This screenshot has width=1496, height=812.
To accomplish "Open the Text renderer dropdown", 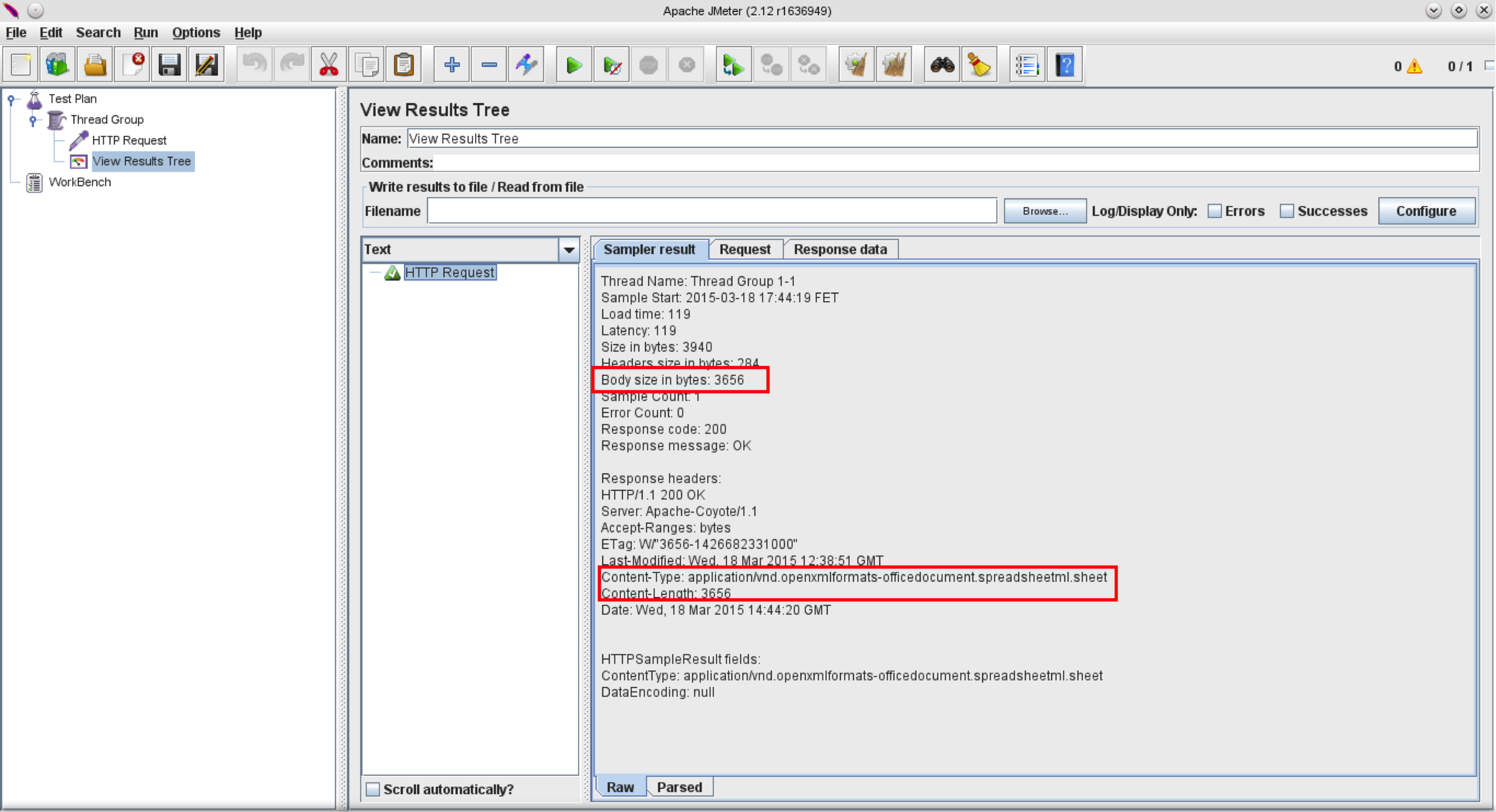I will click(x=569, y=250).
